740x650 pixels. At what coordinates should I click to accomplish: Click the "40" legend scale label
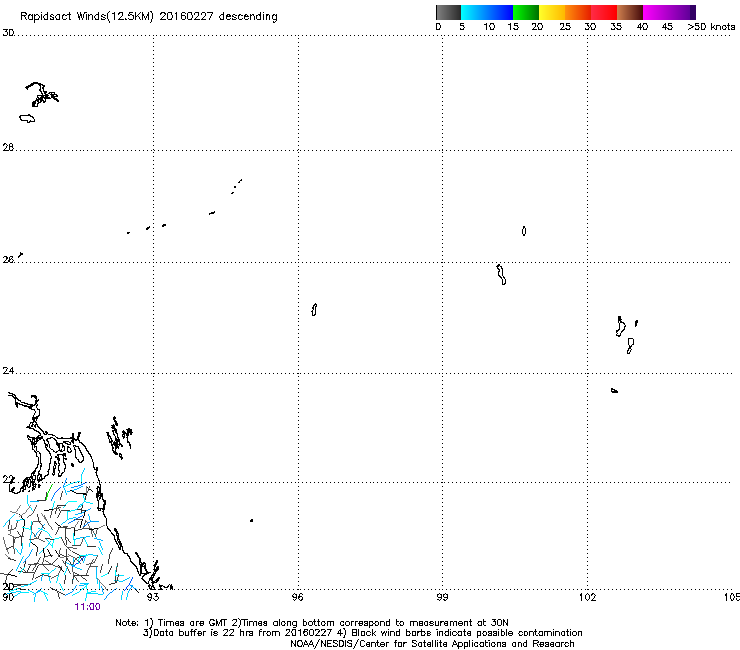click(x=642, y=27)
